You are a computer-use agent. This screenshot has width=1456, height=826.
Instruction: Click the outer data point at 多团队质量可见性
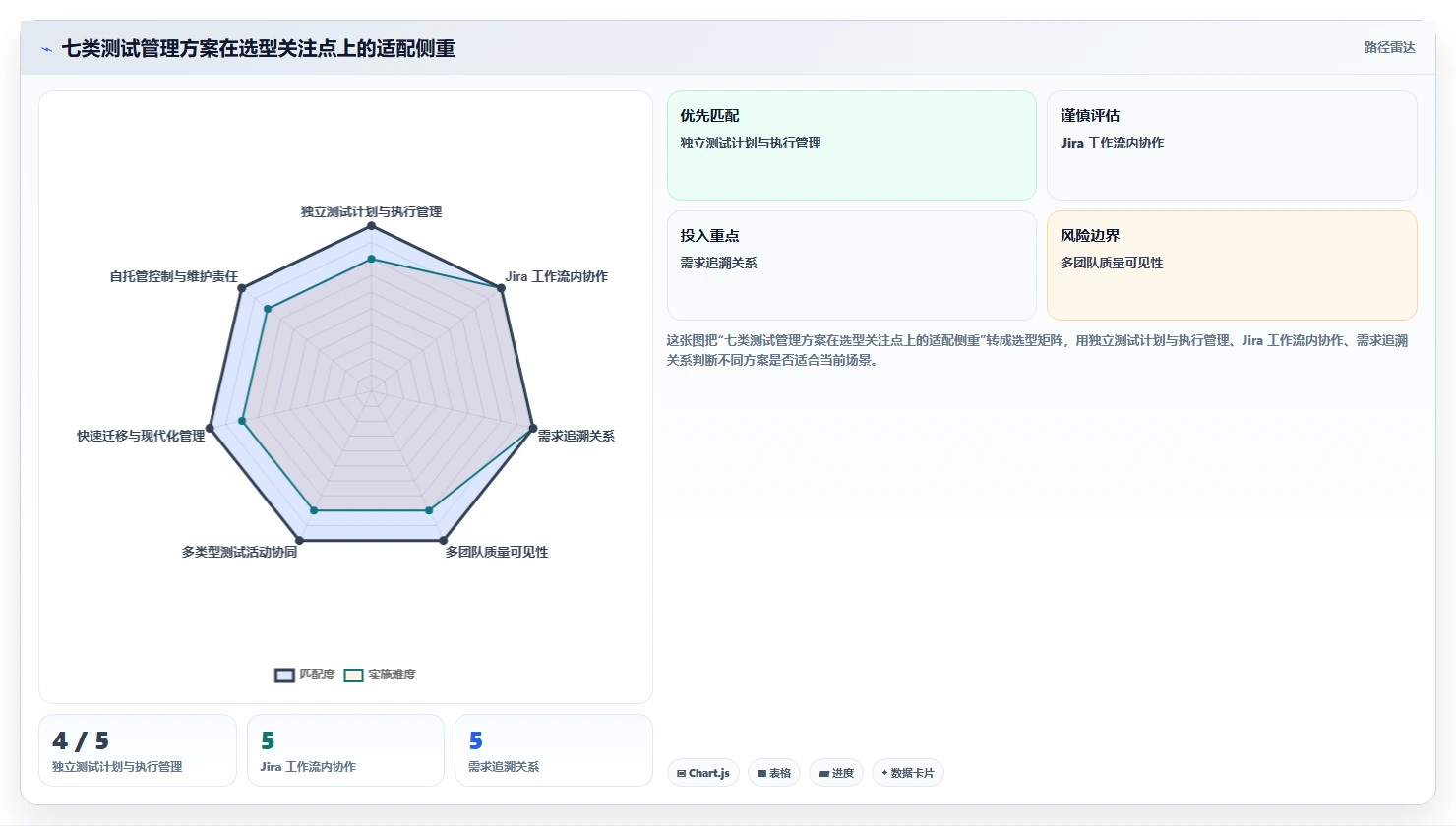click(444, 540)
